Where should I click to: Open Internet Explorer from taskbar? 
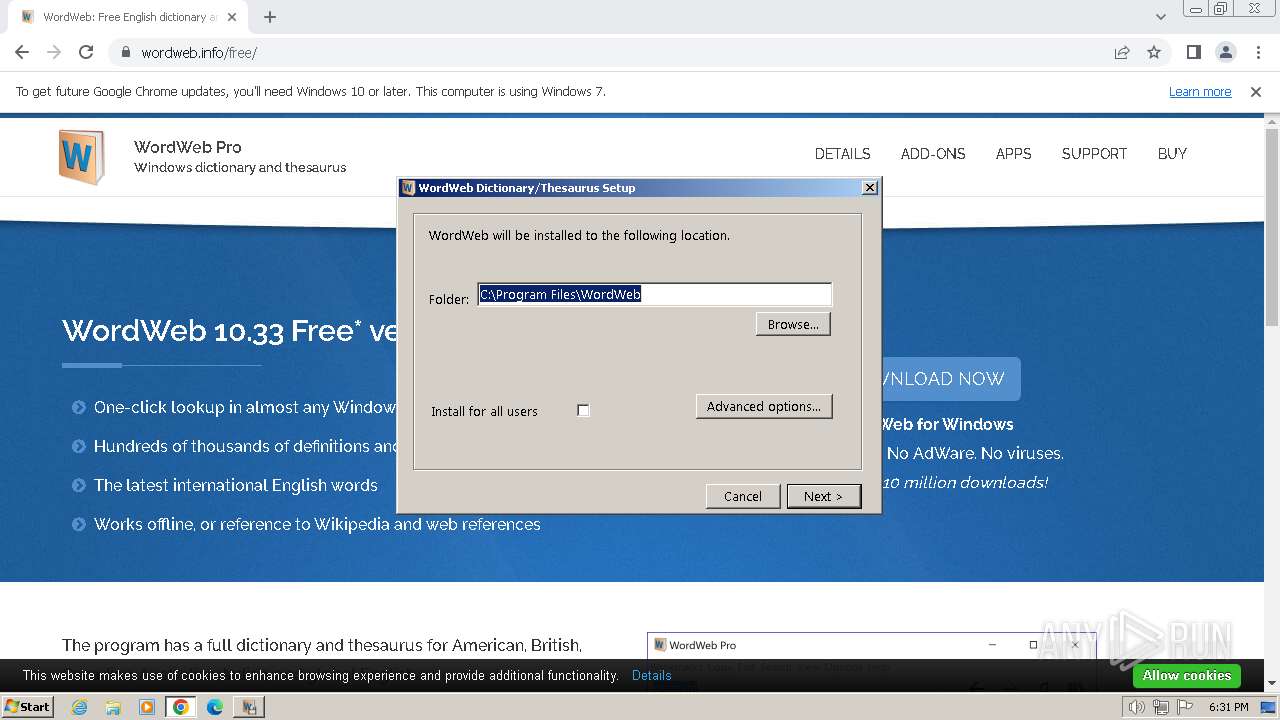coord(80,707)
